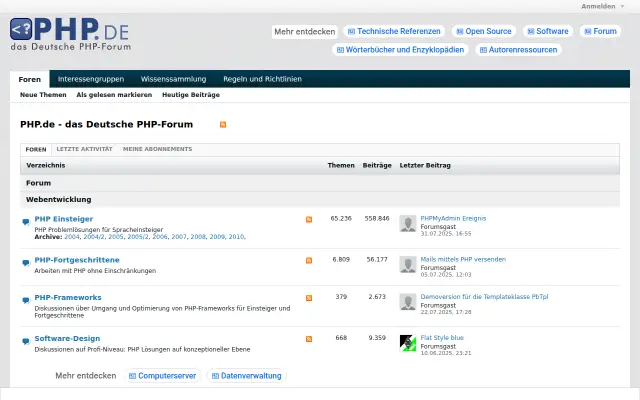
Task: Open the 2005 archive link
Action: 116,237
